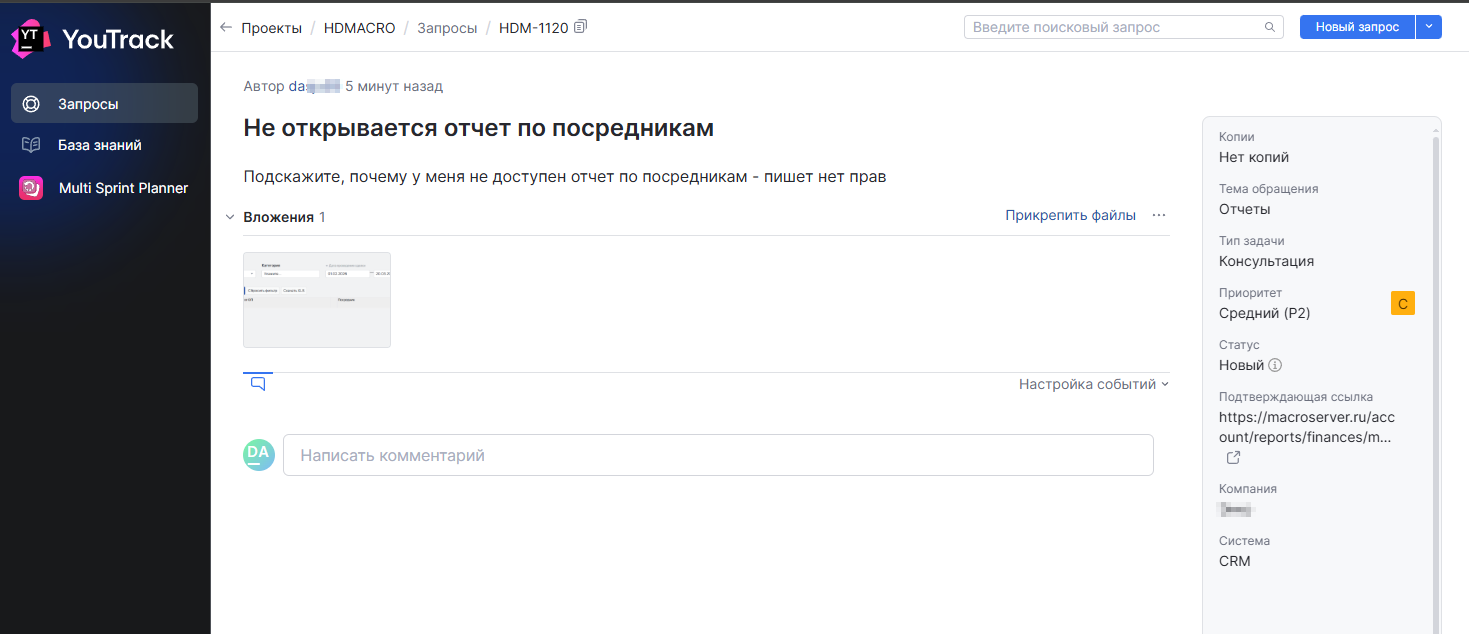
Task: Click the orange priority C swatch
Action: coord(1403,304)
